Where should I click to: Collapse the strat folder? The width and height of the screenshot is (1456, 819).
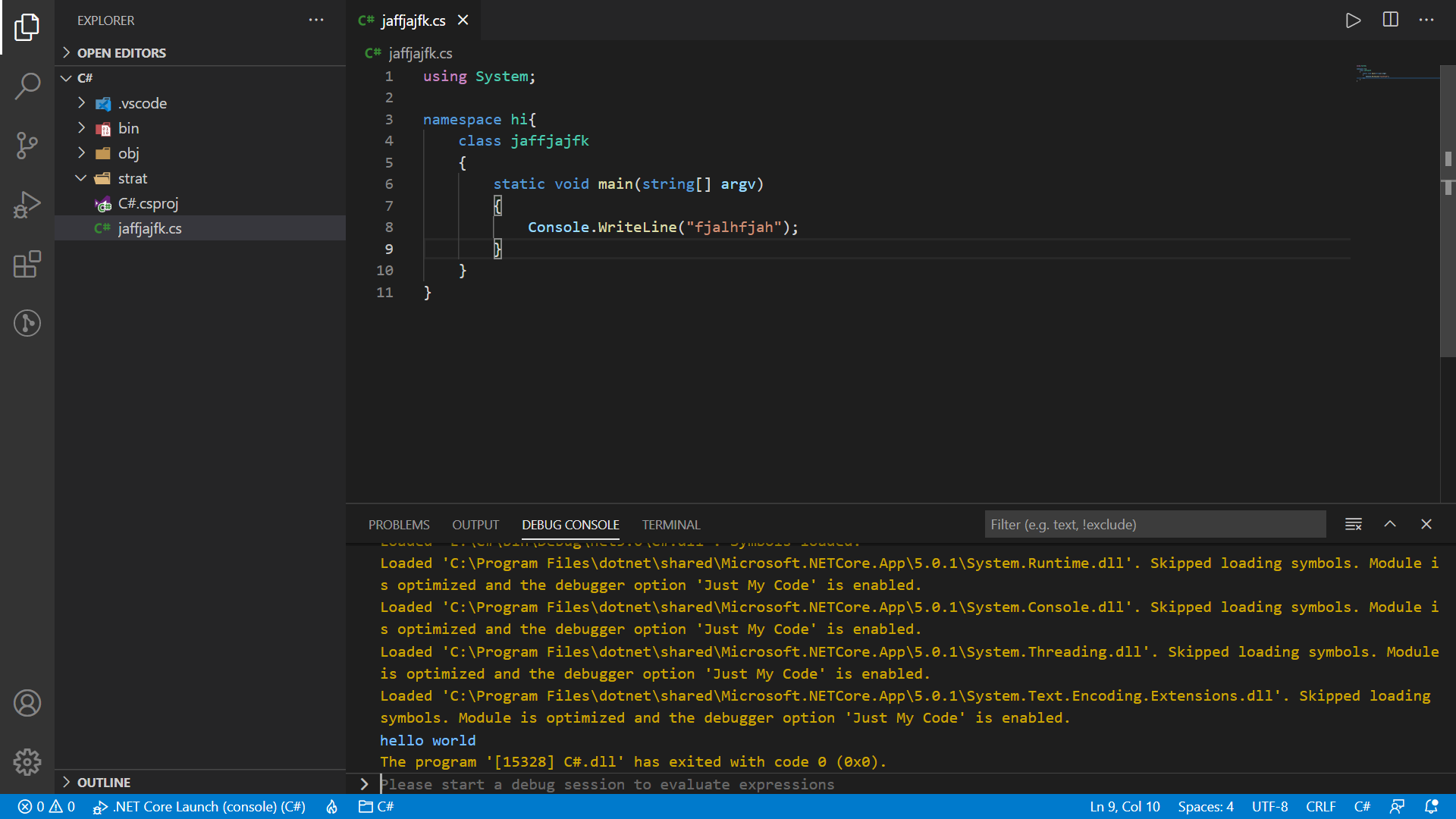(x=200, y=178)
